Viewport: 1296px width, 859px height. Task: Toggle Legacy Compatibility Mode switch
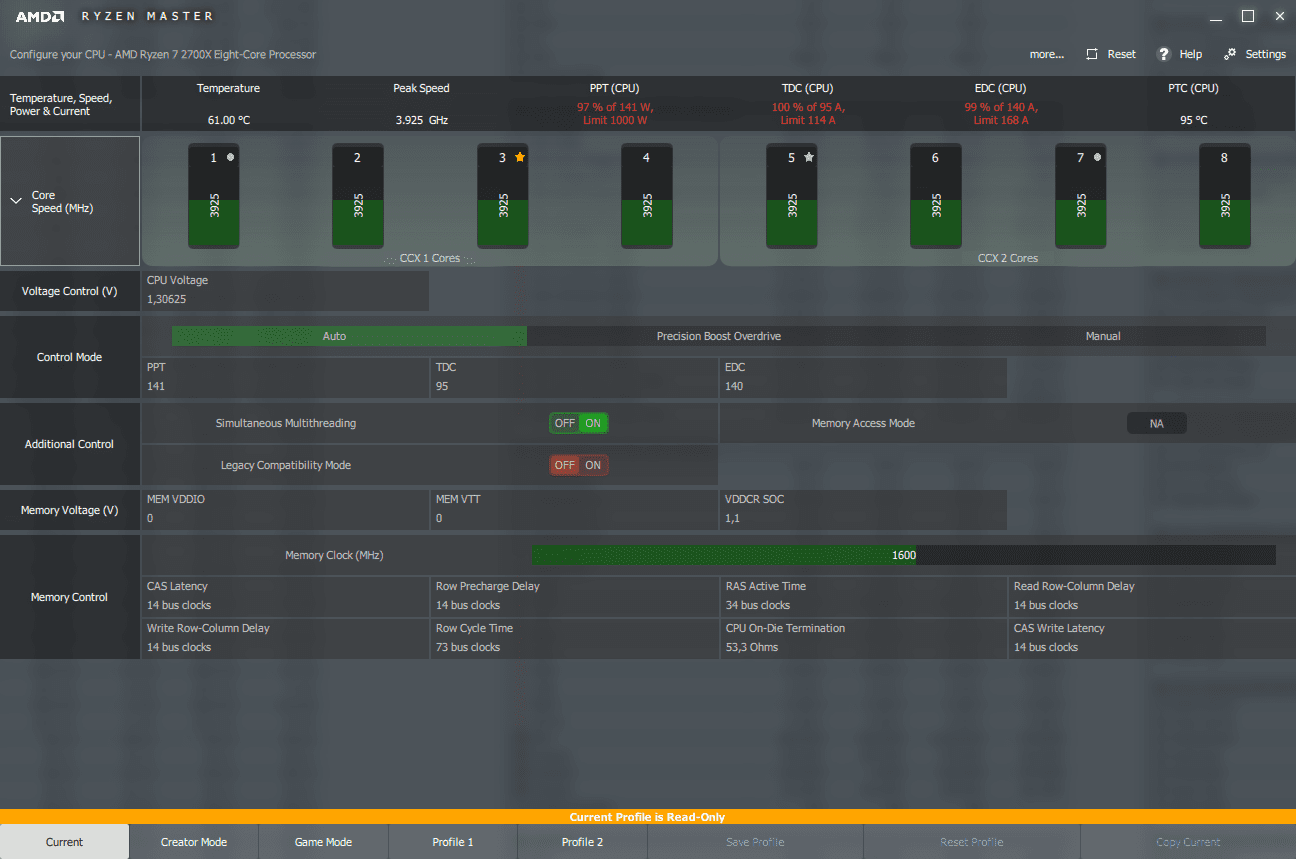579,465
